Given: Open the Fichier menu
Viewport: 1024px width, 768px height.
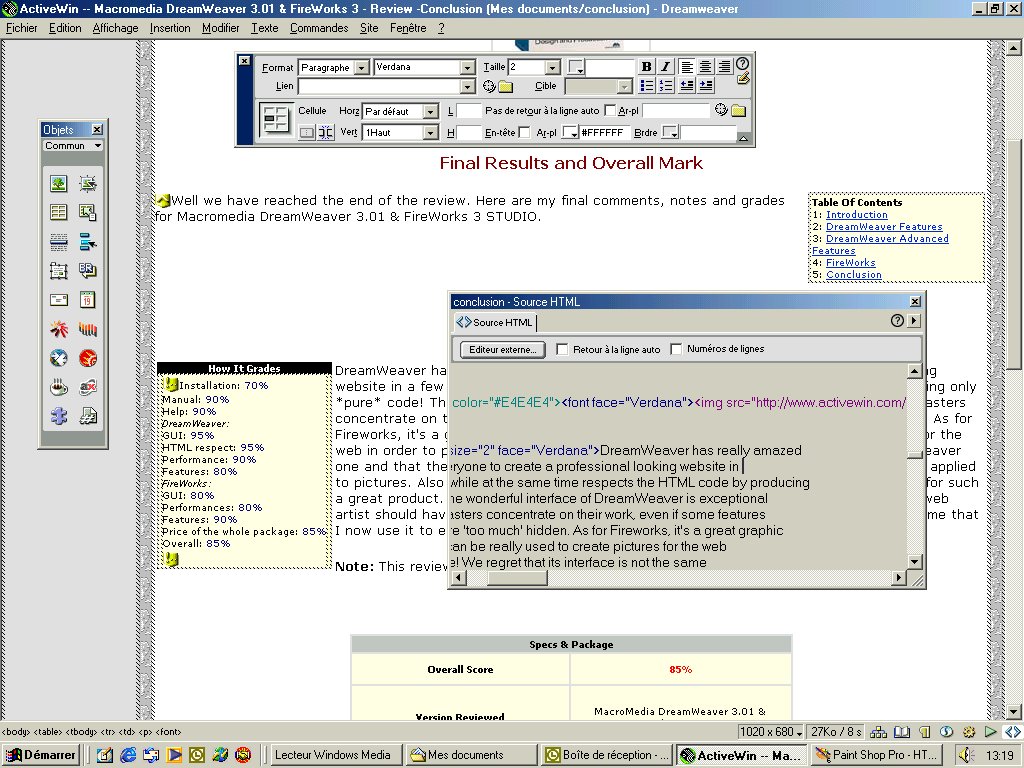Looking at the screenshot, I should (x=22, y=28).
